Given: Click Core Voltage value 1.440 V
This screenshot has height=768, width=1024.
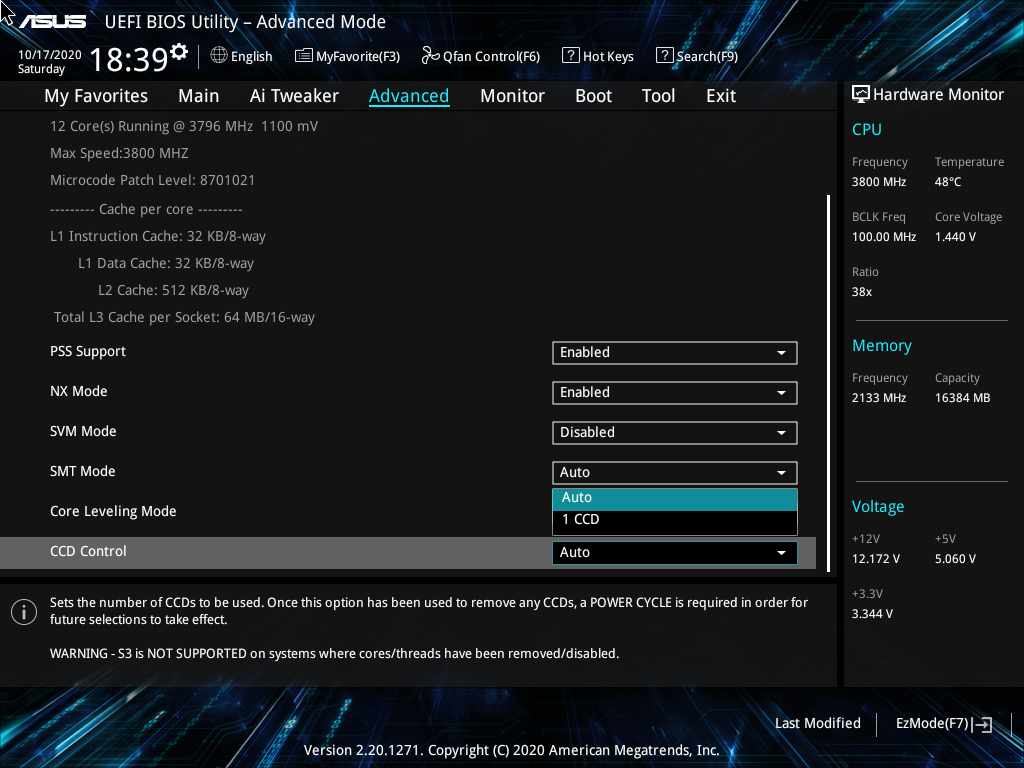Looking at the screenshot, I should 955,236.
